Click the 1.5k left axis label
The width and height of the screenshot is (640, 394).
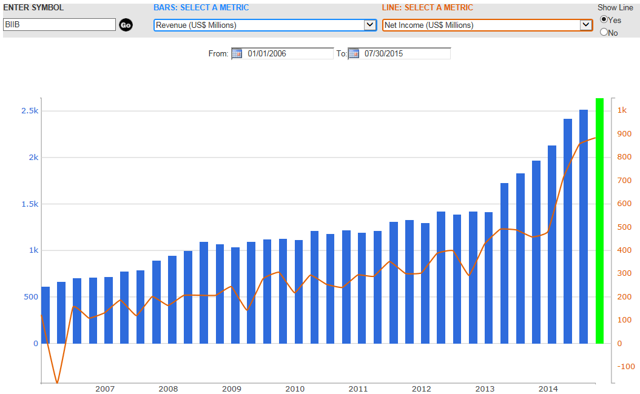[x=30, y=204]
